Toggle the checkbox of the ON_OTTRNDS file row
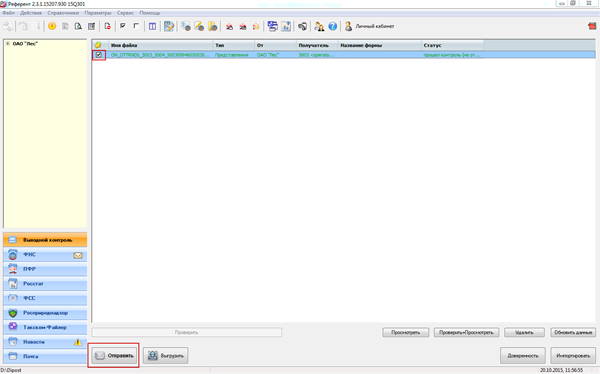Image resolution: width=600 pixels, height=374 pixels. 99,55
